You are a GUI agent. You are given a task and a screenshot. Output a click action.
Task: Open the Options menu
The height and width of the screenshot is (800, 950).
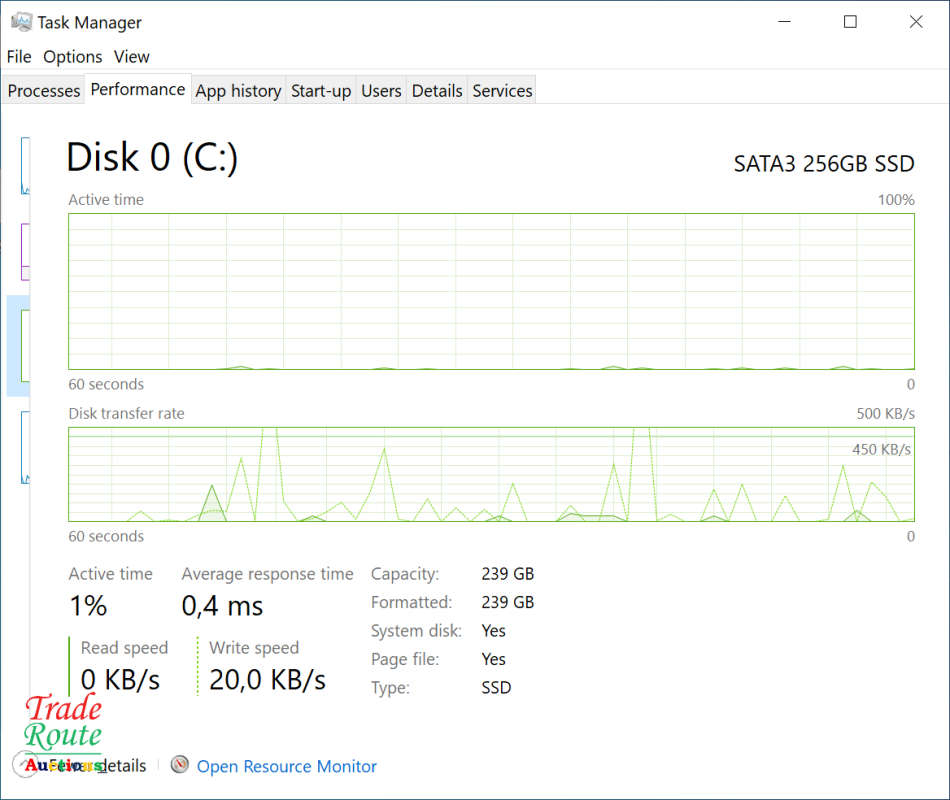click(73, 57)
